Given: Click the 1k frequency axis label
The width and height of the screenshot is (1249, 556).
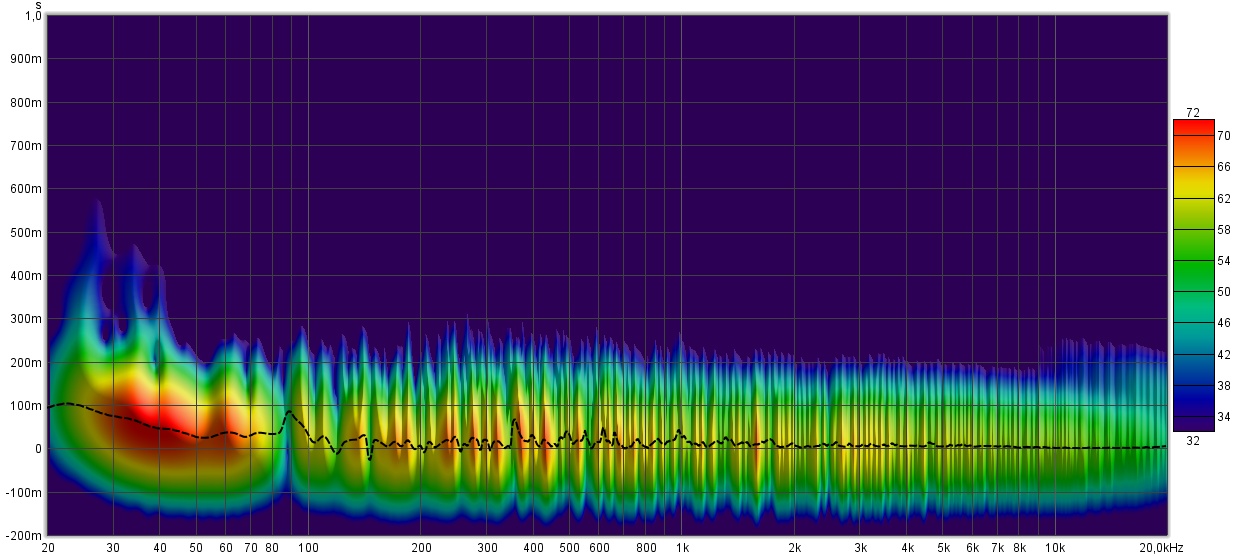Looking at the screenshot, I should click(682, 548).
